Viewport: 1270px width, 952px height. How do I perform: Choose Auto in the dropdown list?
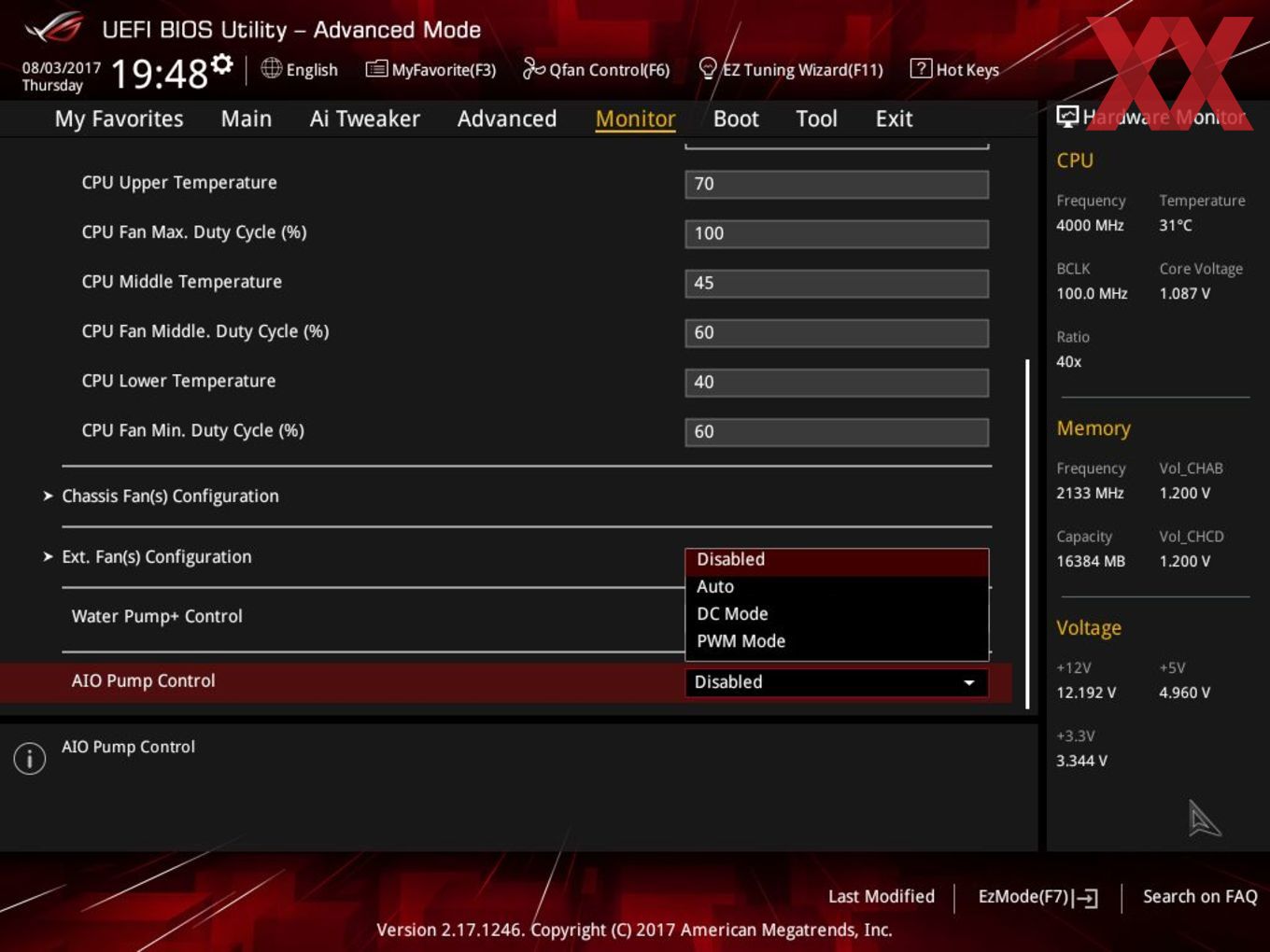837,586
